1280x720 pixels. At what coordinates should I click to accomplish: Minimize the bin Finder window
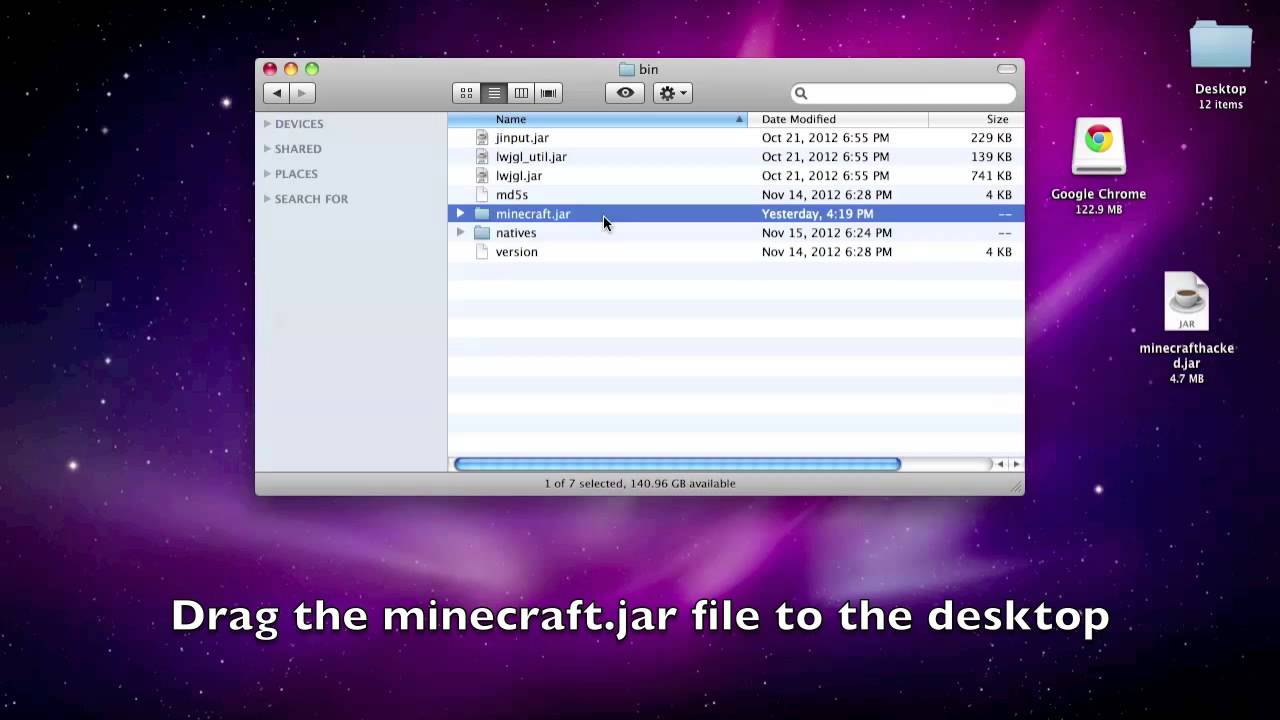point(291,69)
